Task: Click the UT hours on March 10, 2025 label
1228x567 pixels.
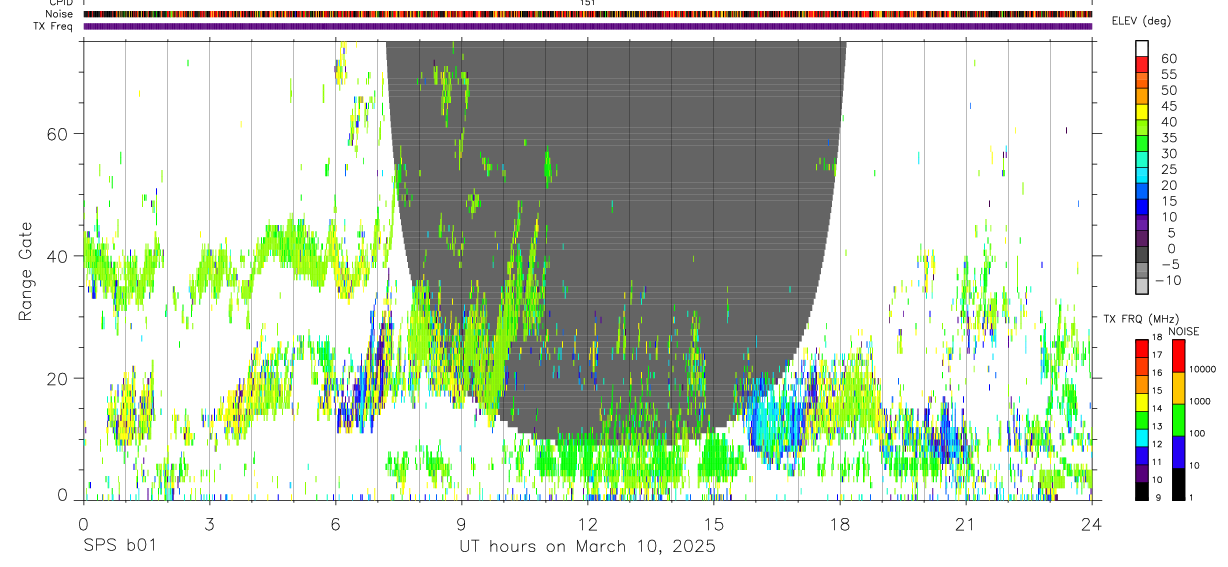Action: pos(587,547)
